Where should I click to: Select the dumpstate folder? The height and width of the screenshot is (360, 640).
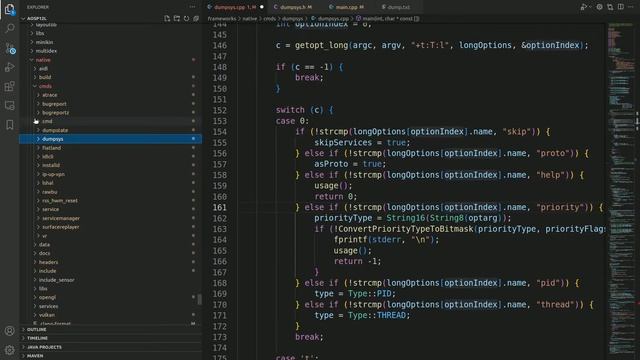tap(110, 130)
